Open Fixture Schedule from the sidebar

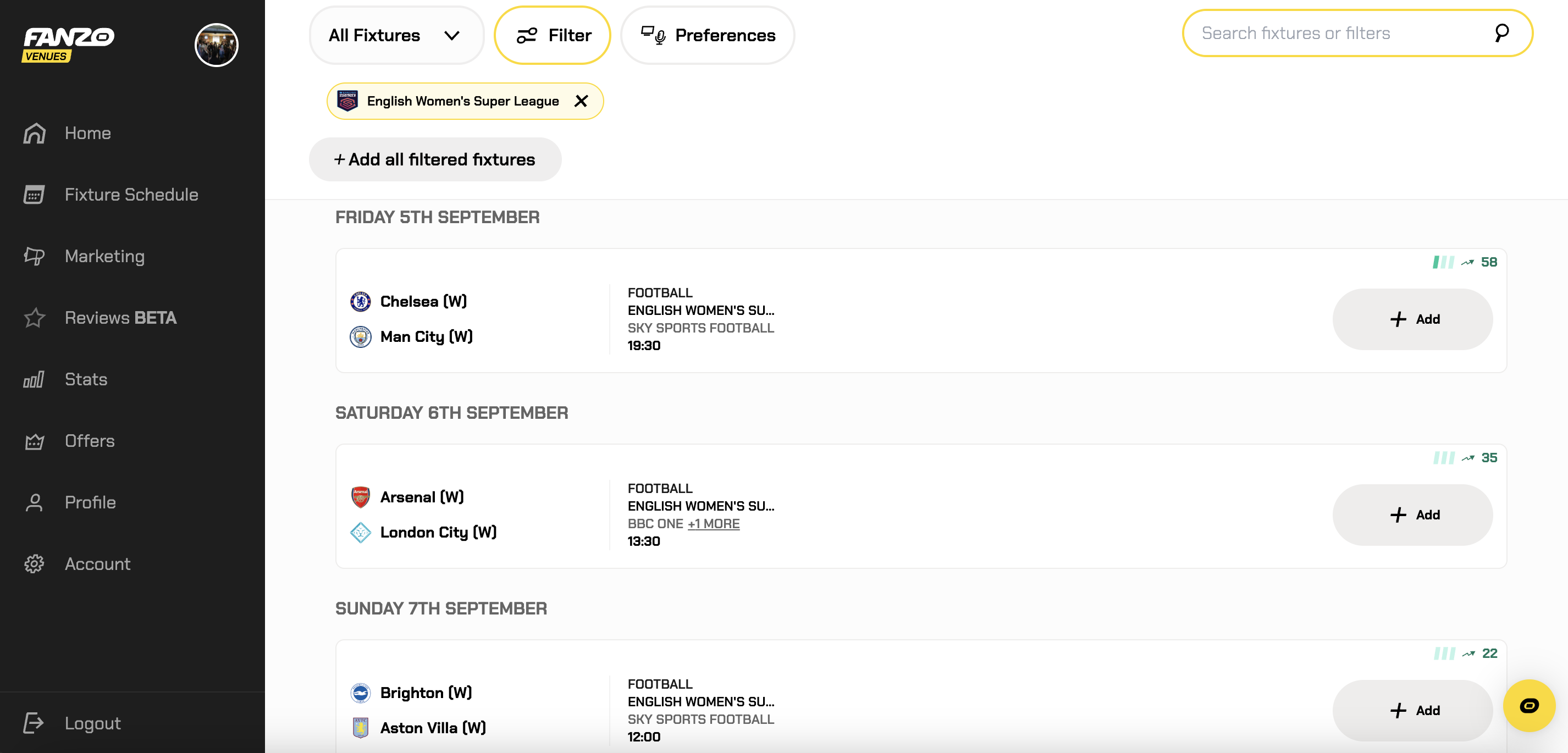(x=131, y=195)
